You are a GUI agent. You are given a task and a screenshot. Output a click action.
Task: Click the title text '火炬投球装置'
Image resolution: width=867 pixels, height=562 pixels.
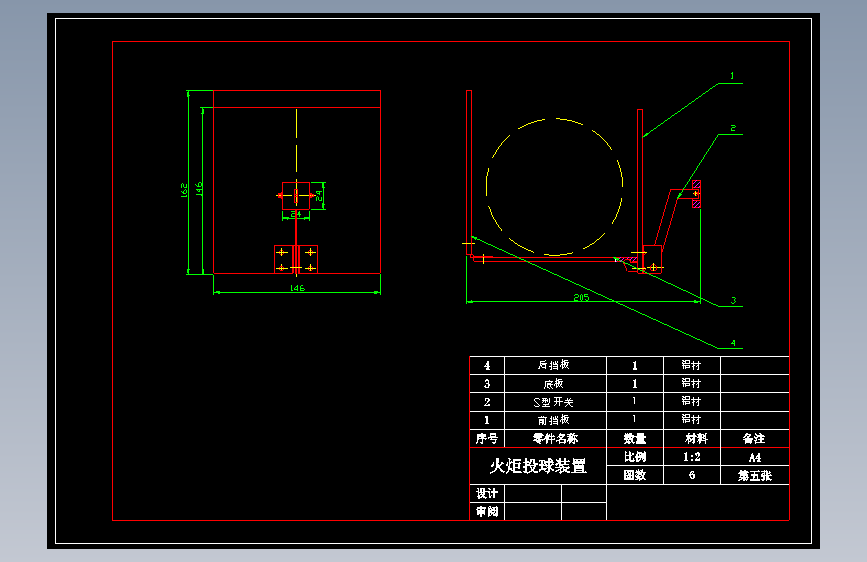[x=538, y=466]
